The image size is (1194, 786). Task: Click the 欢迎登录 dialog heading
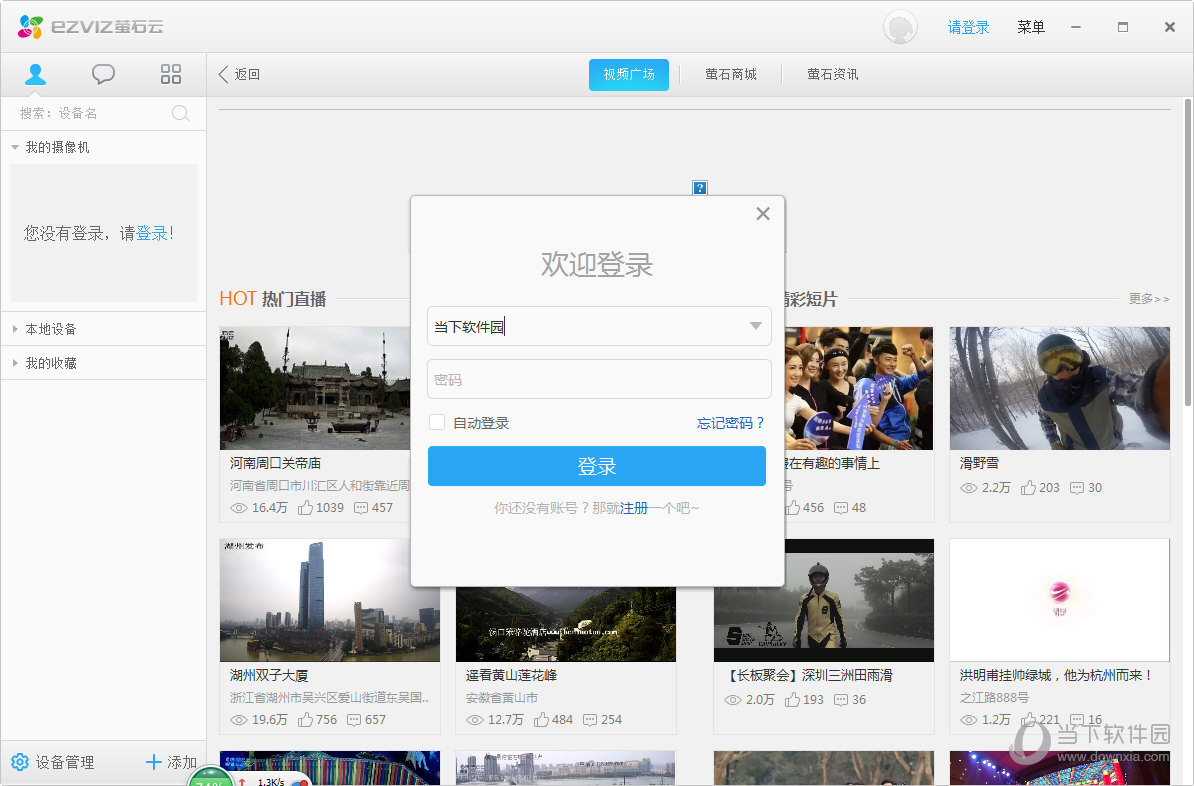tap(597, 264)
